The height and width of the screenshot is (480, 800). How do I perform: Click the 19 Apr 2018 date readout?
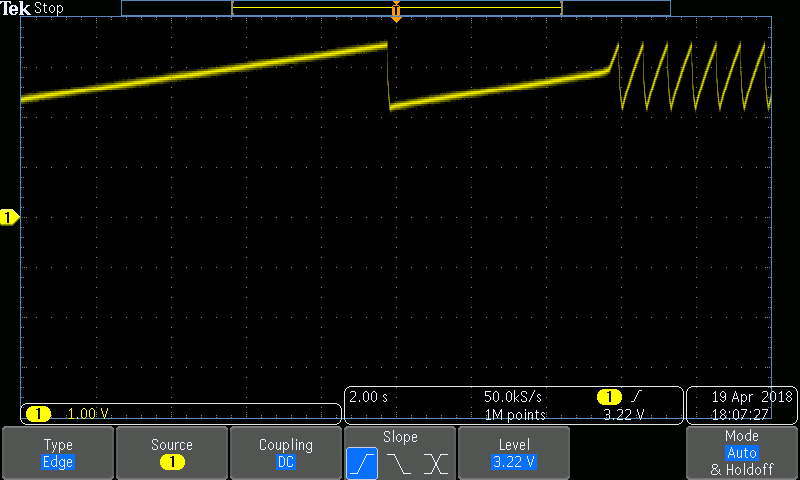[741, 397]
